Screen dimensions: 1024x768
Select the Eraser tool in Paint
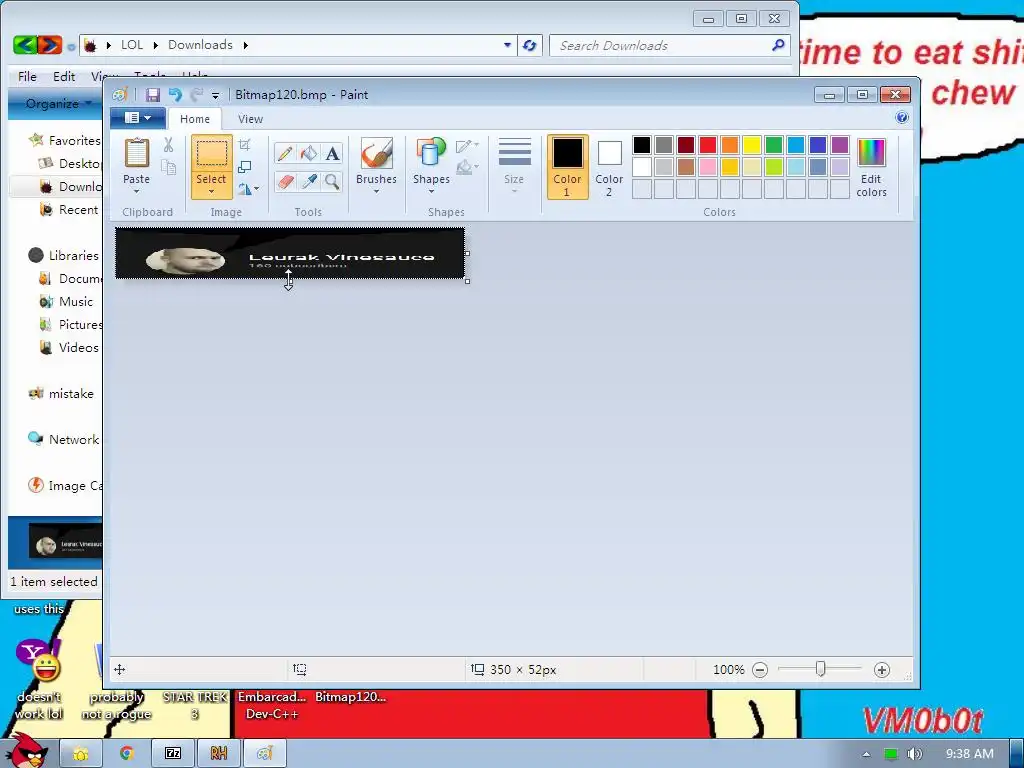(285, 181)
